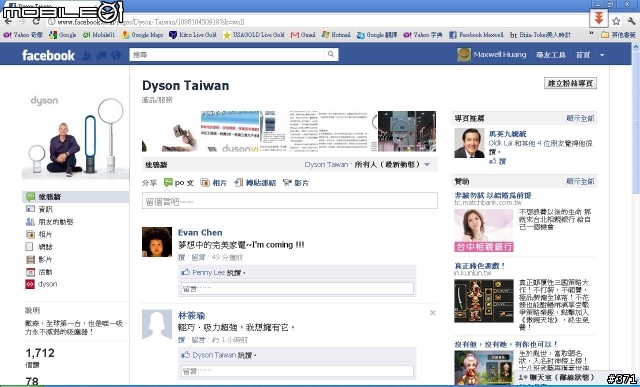
Task: Click Evan Chen's avatar picture
Action: (157, 242)
